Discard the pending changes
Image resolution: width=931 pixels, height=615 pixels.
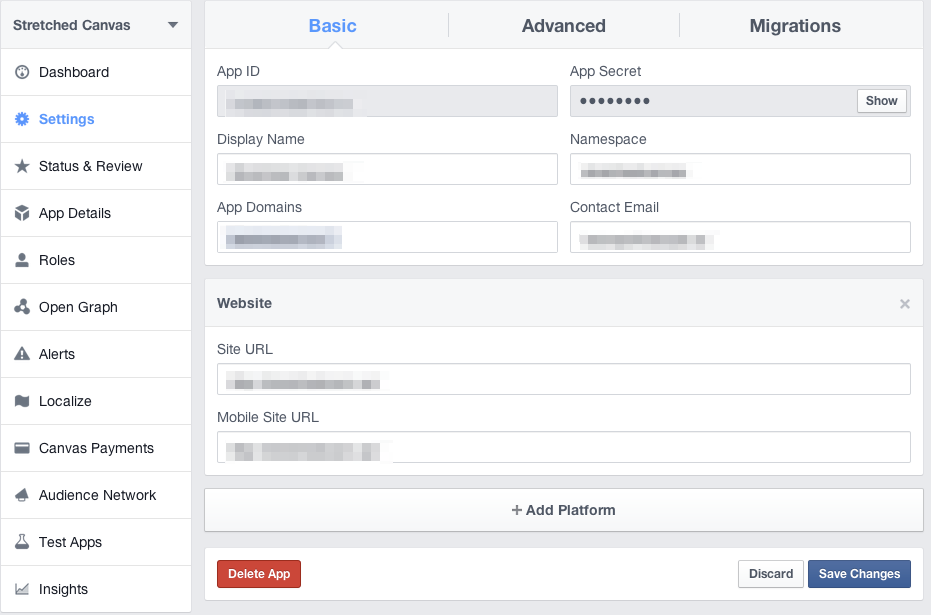tap(771, 574)
